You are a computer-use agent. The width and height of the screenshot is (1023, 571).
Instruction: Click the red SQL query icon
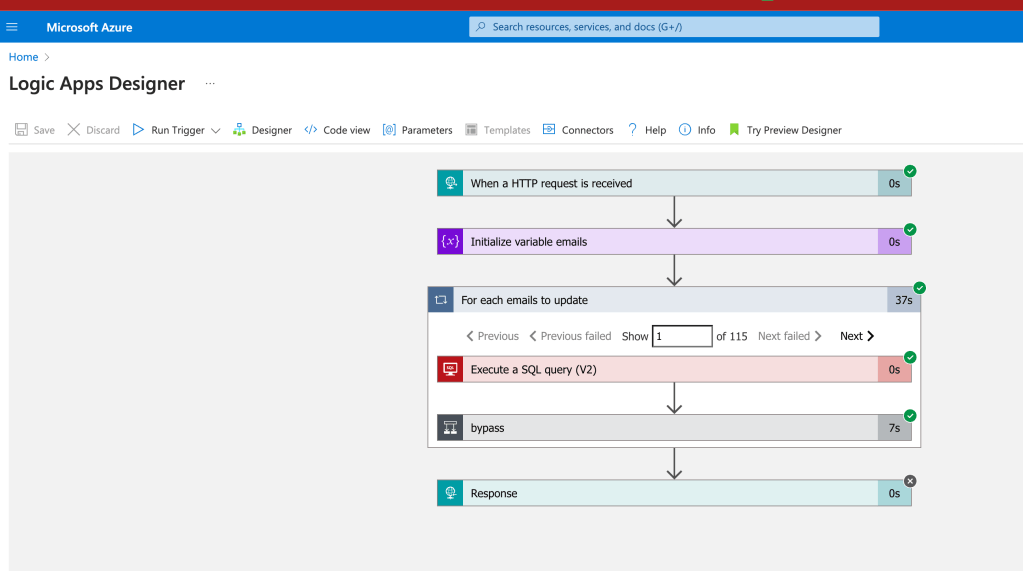tap(450, 369)
